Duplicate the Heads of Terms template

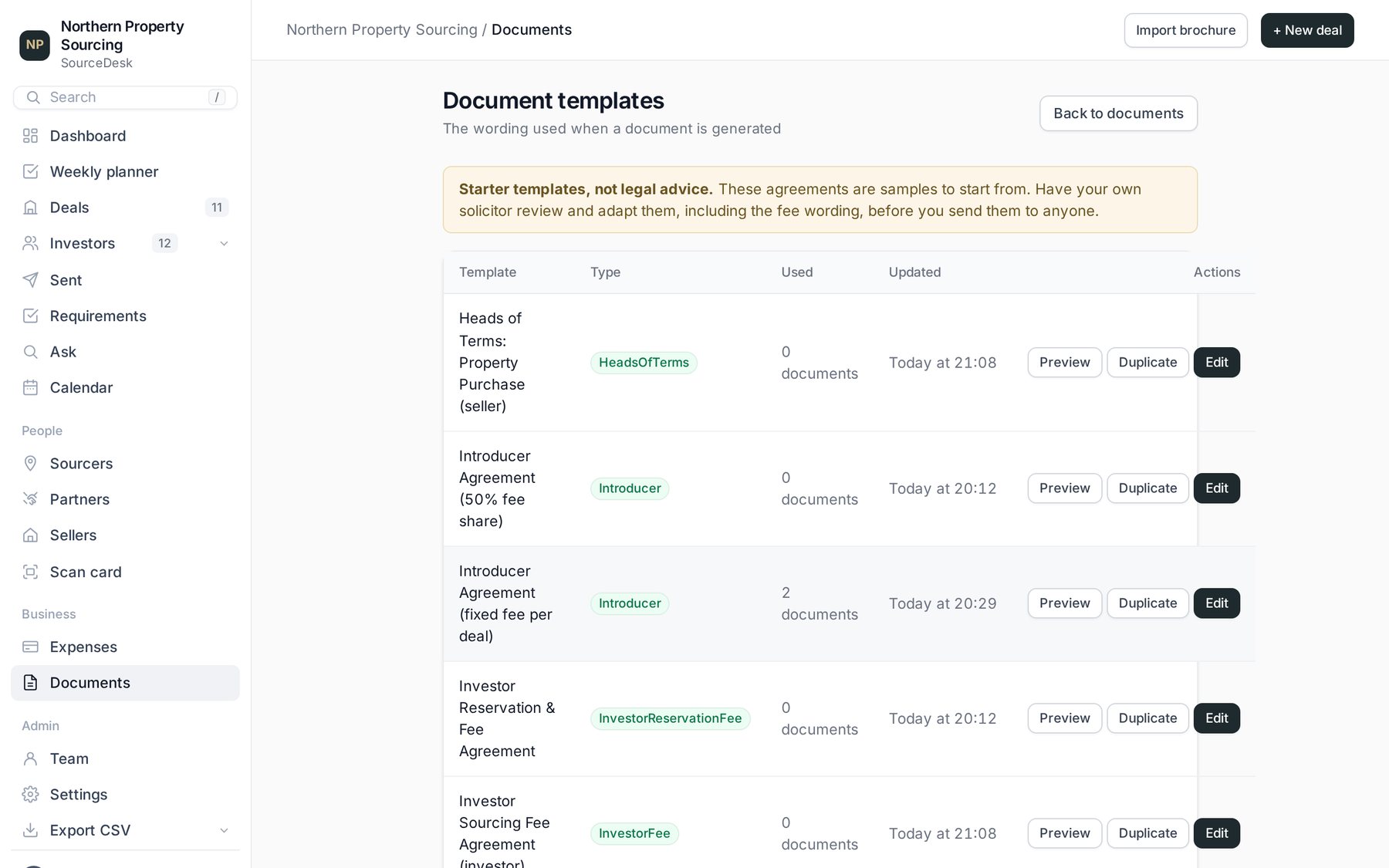tap(1147, 363)
